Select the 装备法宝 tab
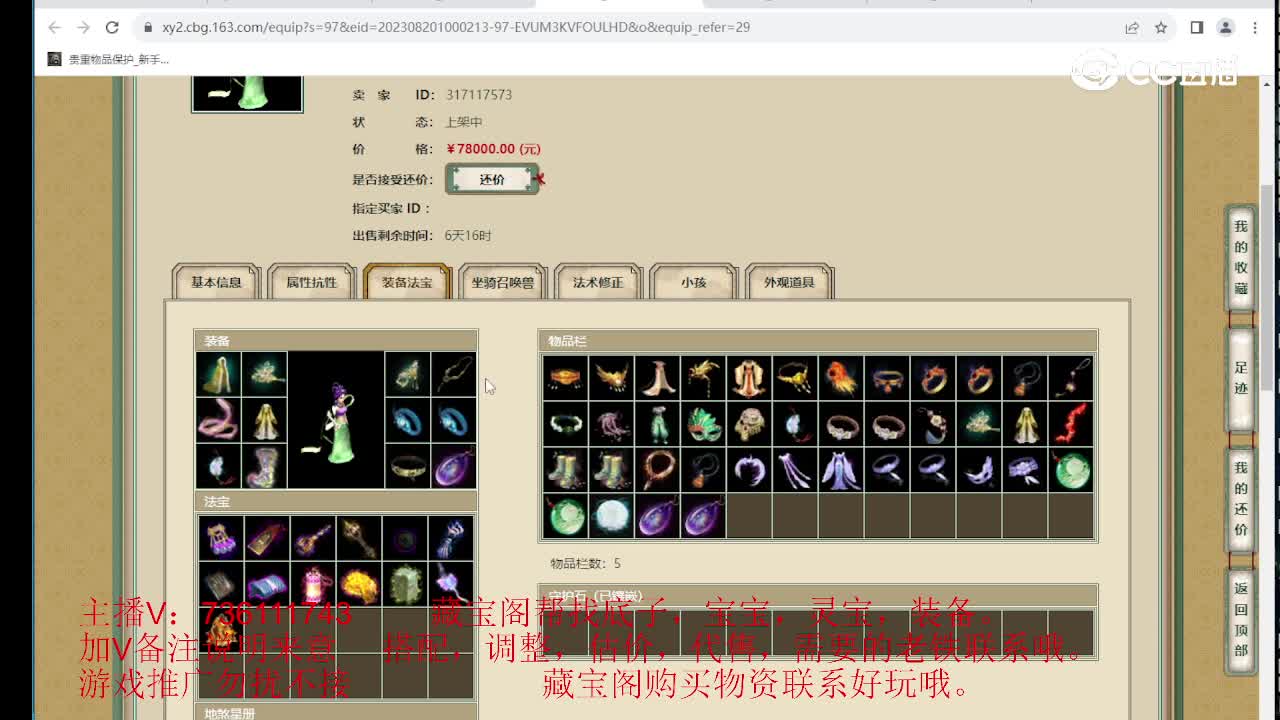This screenshot has width=1280, height=720. 407,282
